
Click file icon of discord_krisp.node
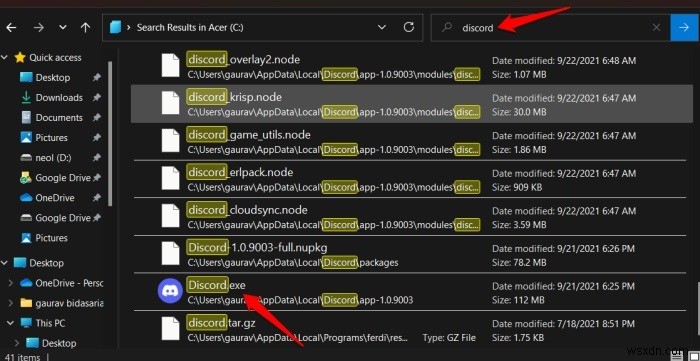click(x=170, y=103)
